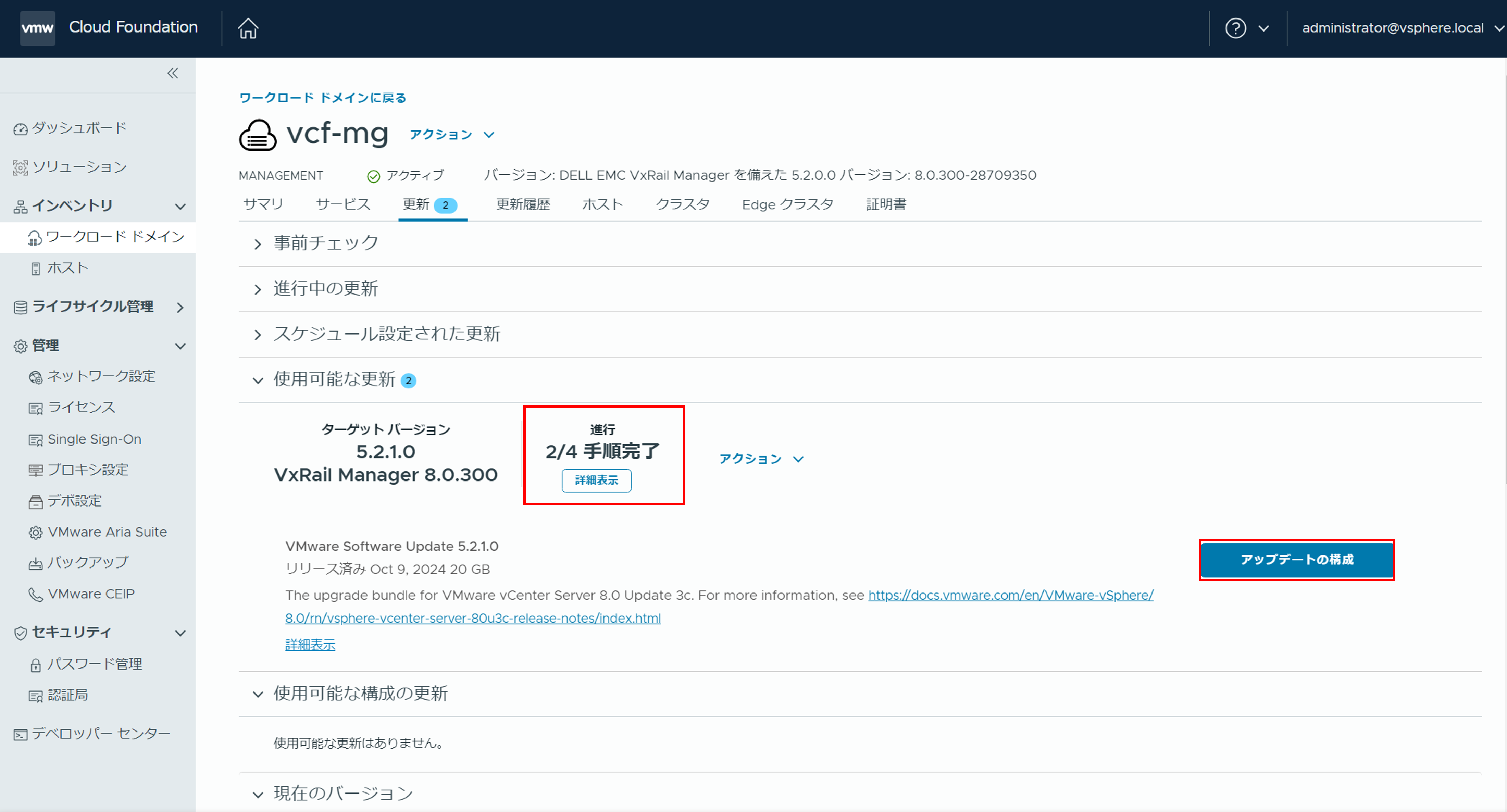Image resolution: width=1507 pixels, height=812 pixels.
Task: Click the Single Sign-On icon
Action: tap(36, 440)
